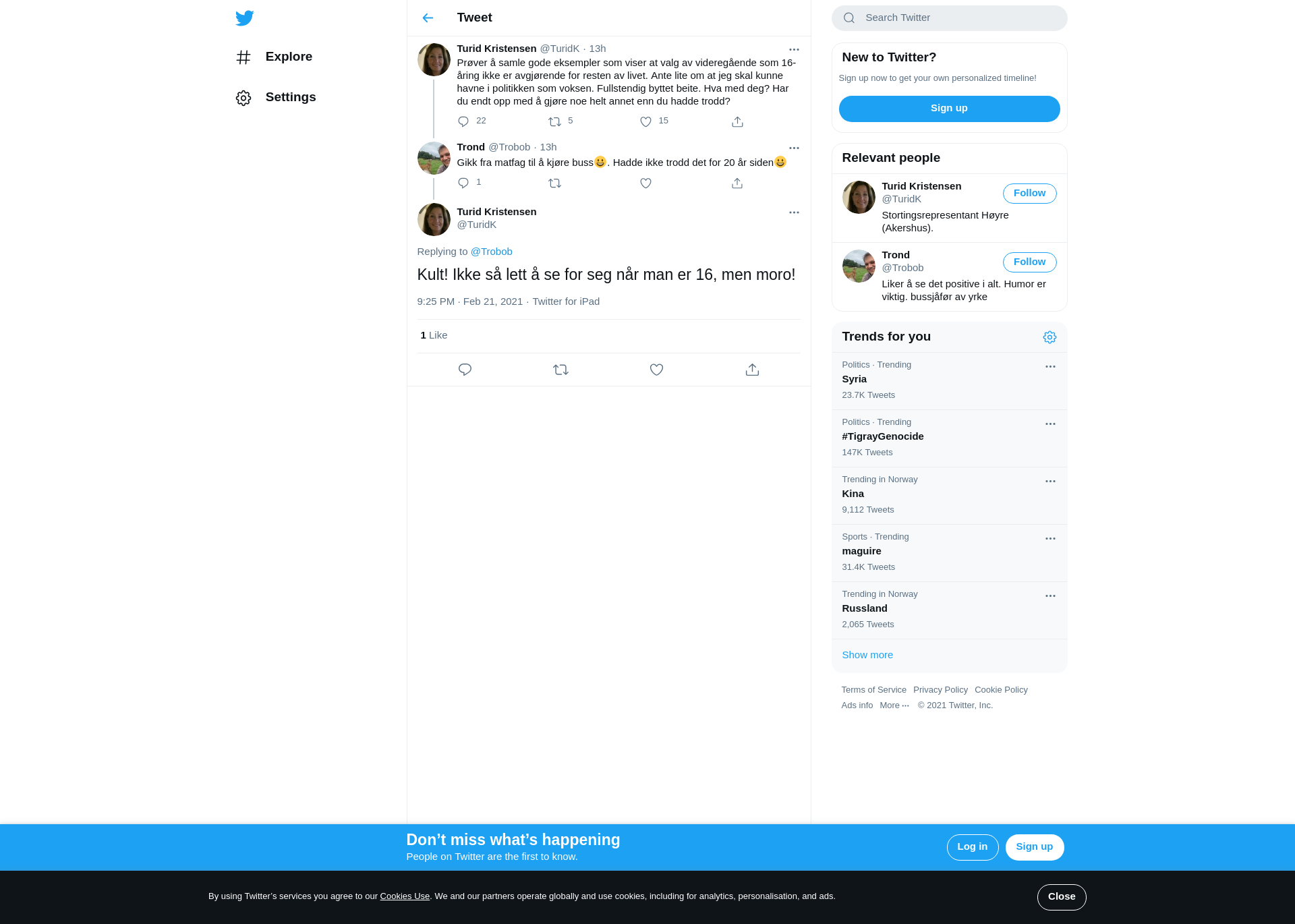Like the main tweet with the heart icon
The width and height of the screenshot is (1295, 924).
click(656, 370)
